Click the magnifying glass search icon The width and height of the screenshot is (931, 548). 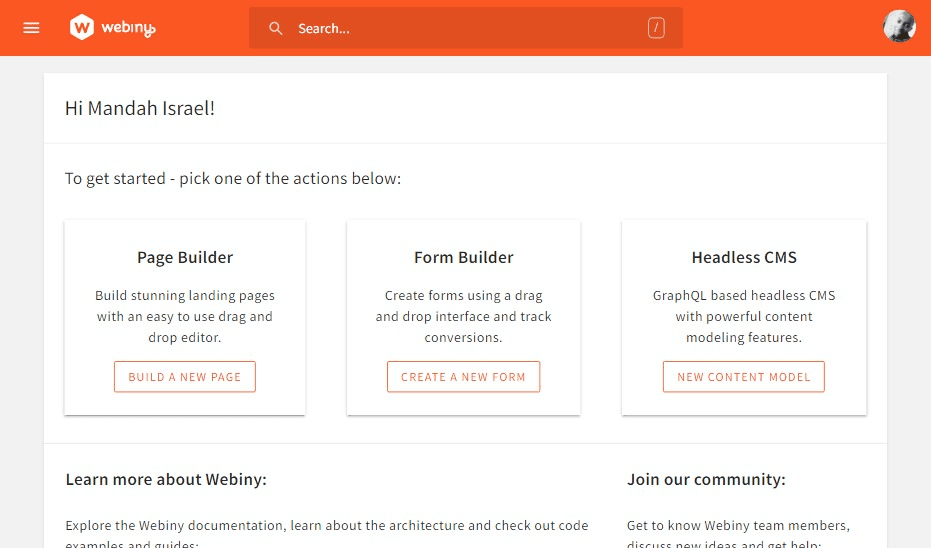(276, 28)
